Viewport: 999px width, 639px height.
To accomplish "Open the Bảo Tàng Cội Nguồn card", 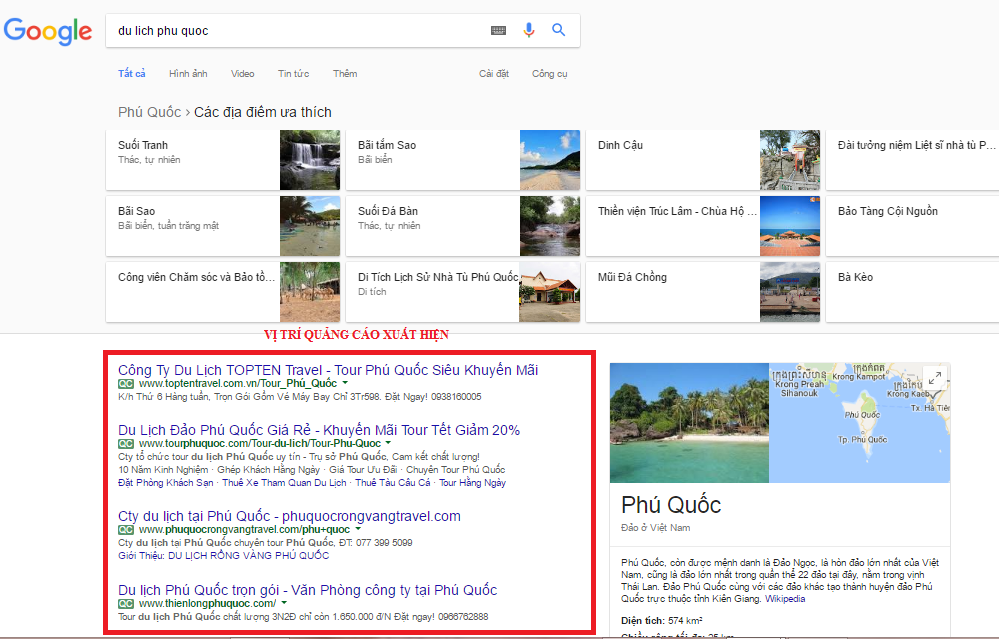I will pos(912,226).
